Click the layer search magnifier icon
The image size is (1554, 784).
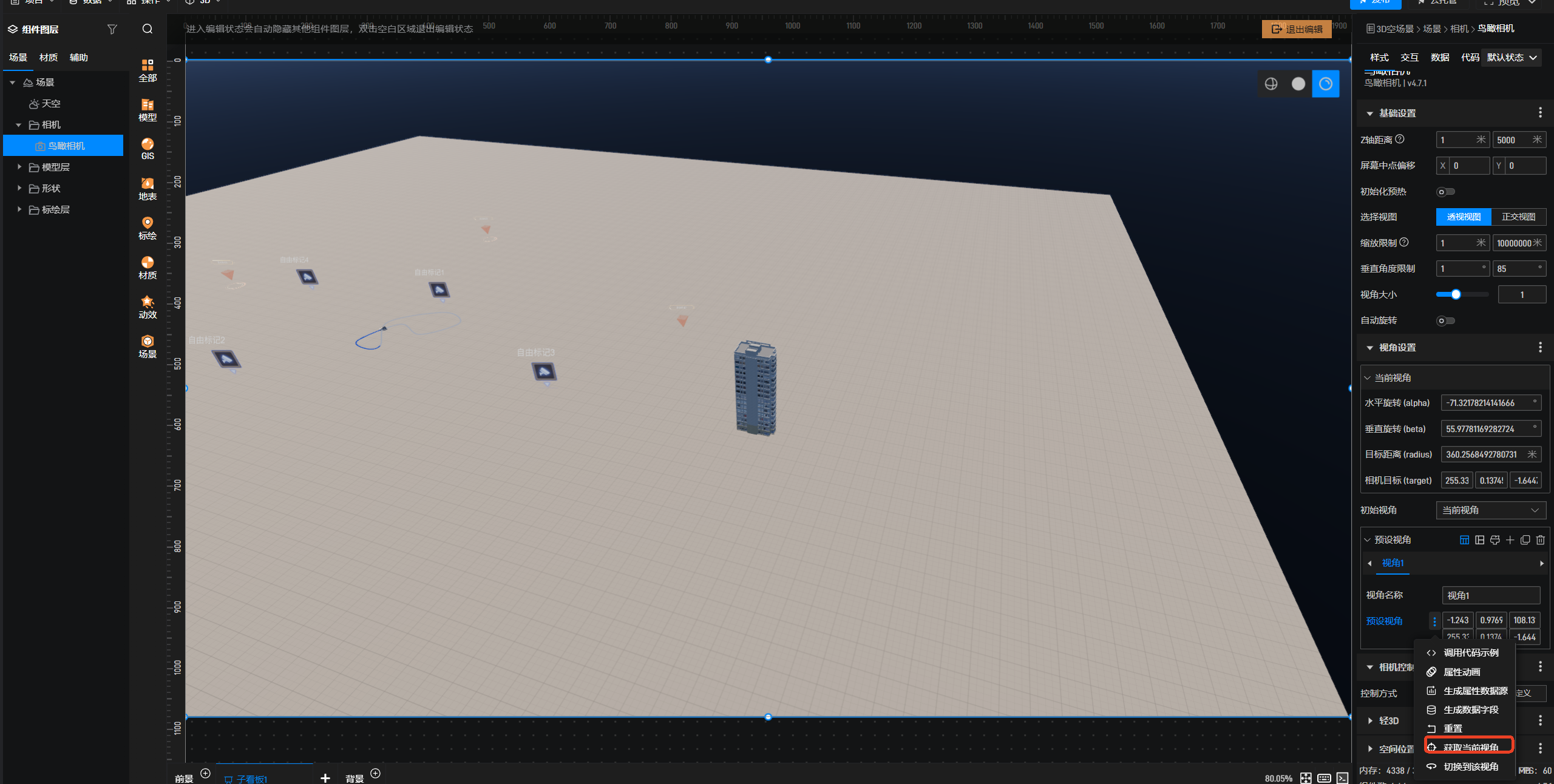click(148, 29)
